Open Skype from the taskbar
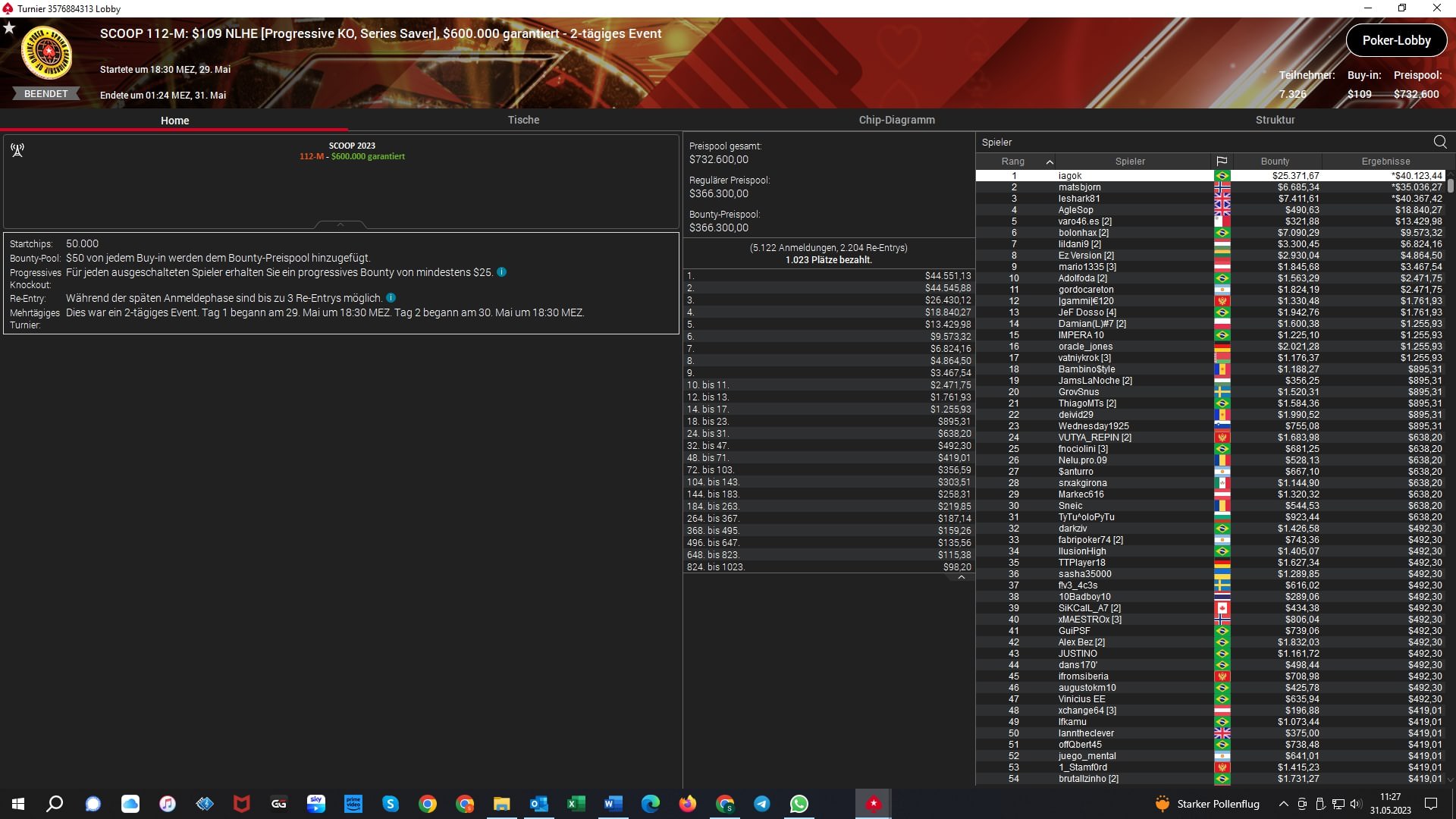 391,804
